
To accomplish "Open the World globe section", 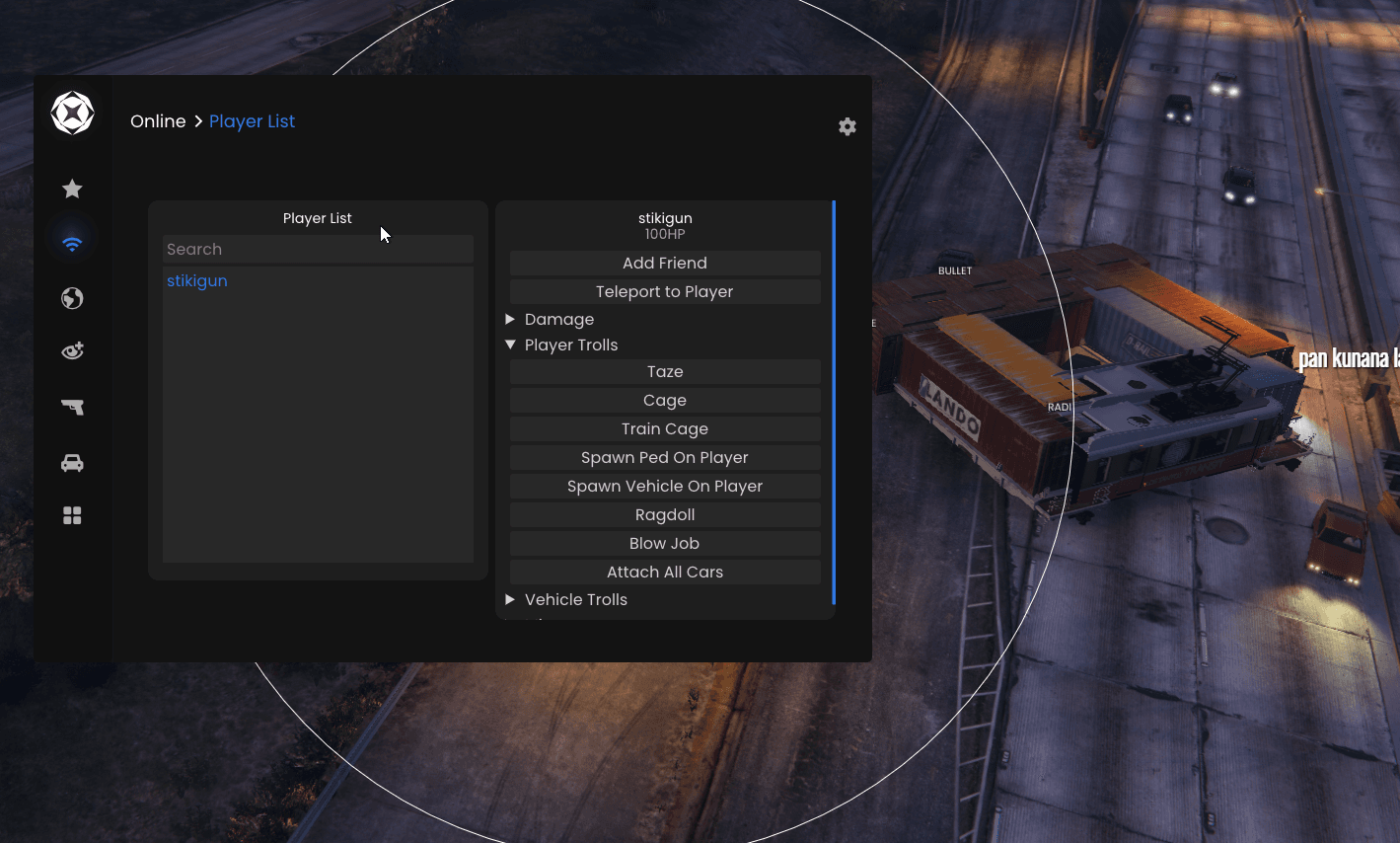I will tap(72, 298).
